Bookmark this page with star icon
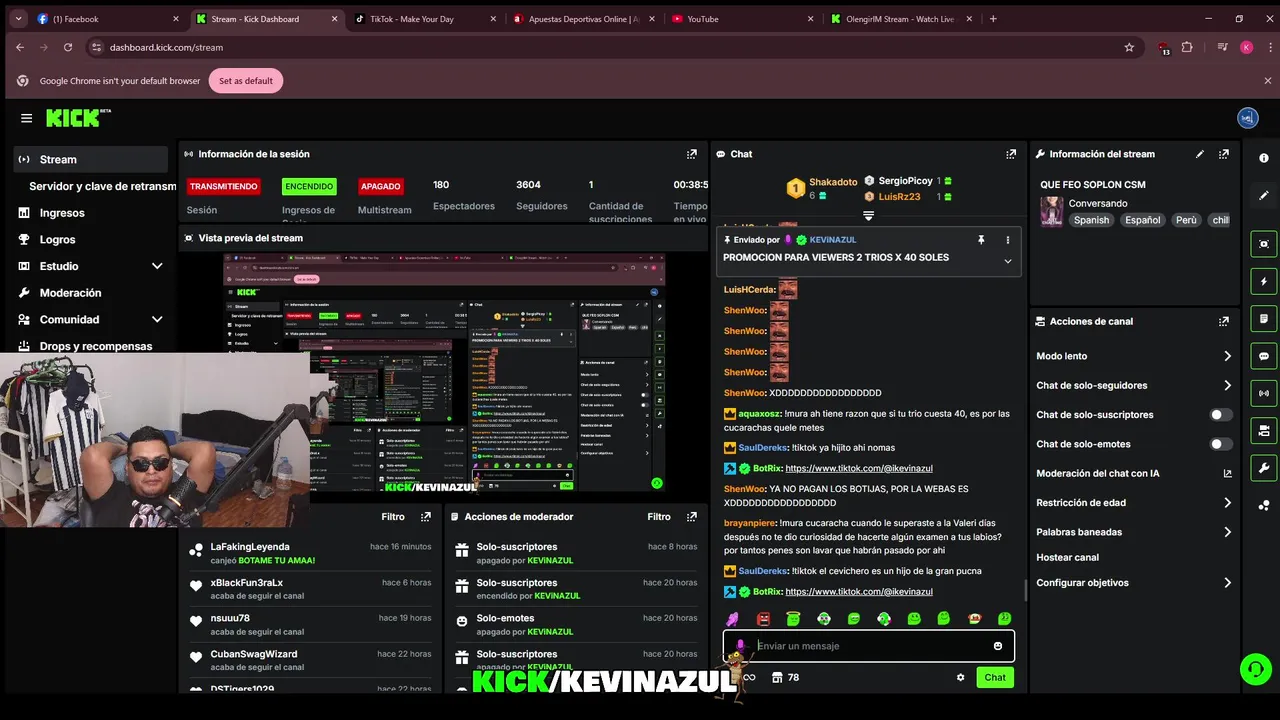Image resolution: width=1280 pixels, height=720 pixels. coord(1129,47)
